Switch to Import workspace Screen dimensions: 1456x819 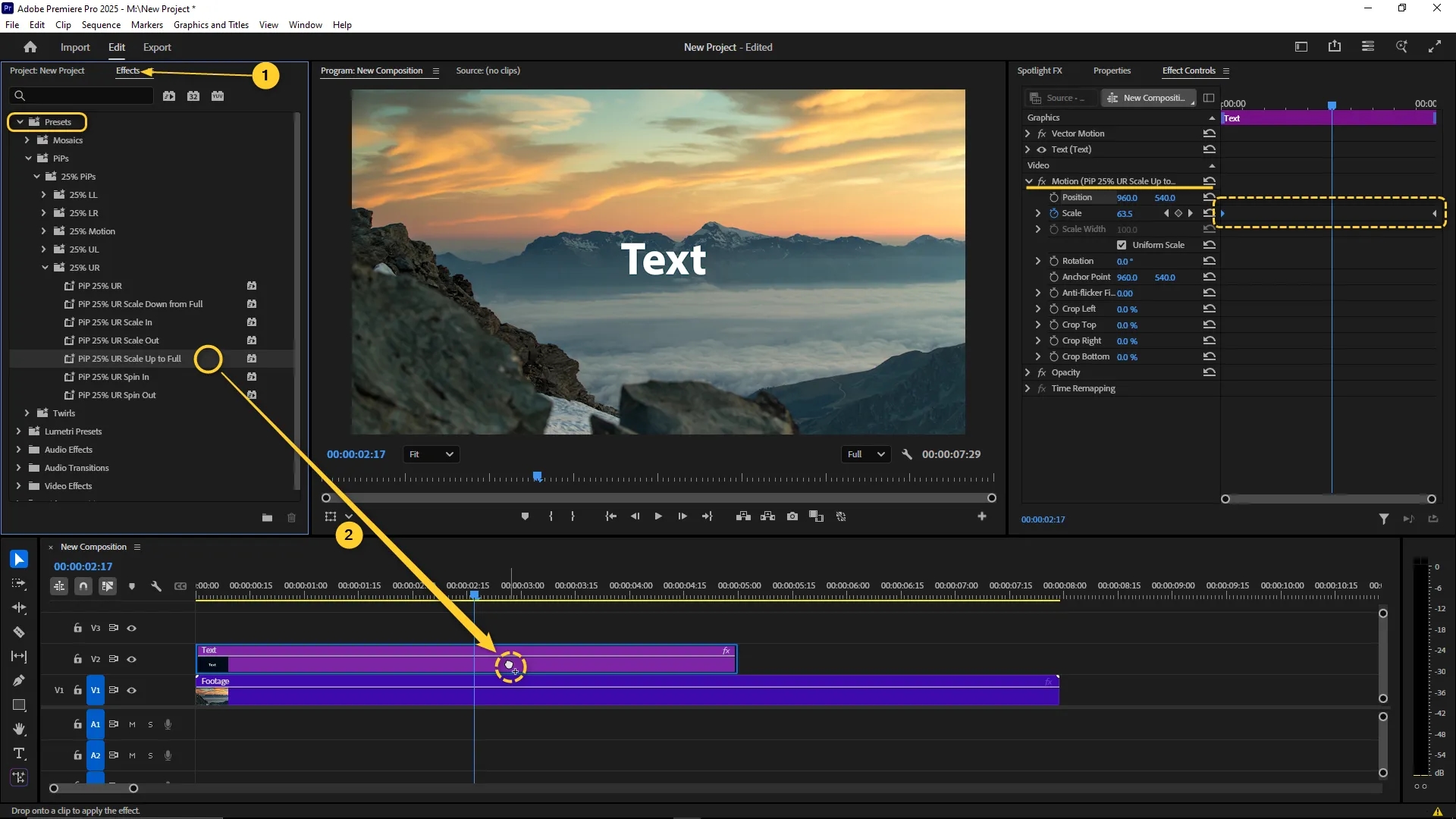75,47
